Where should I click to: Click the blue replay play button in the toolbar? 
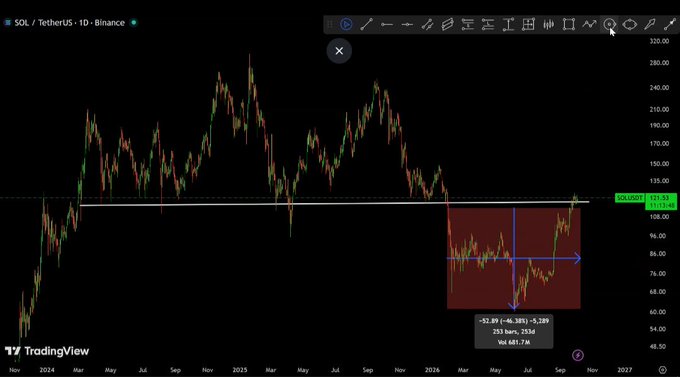tap(346, 24)
